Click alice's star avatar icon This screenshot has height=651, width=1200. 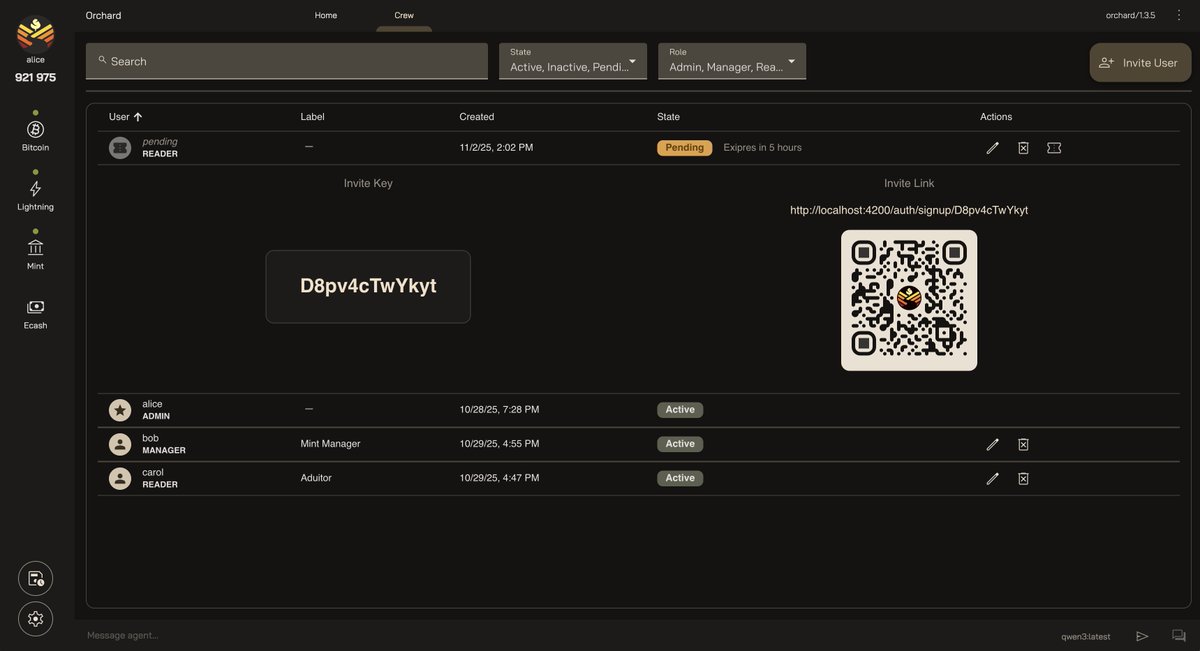pos(120,410)
